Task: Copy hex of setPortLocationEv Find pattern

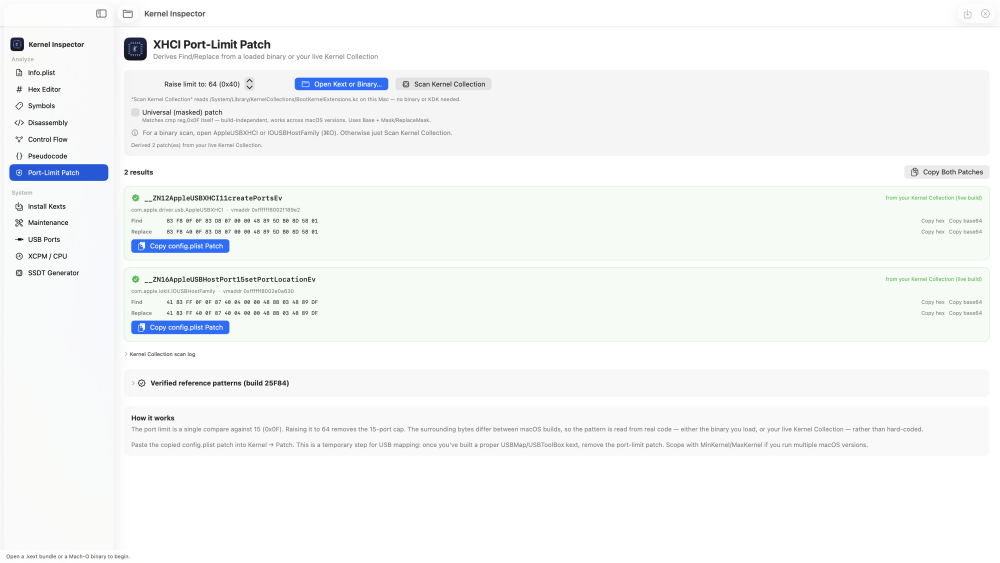Action: coord(932,302)
